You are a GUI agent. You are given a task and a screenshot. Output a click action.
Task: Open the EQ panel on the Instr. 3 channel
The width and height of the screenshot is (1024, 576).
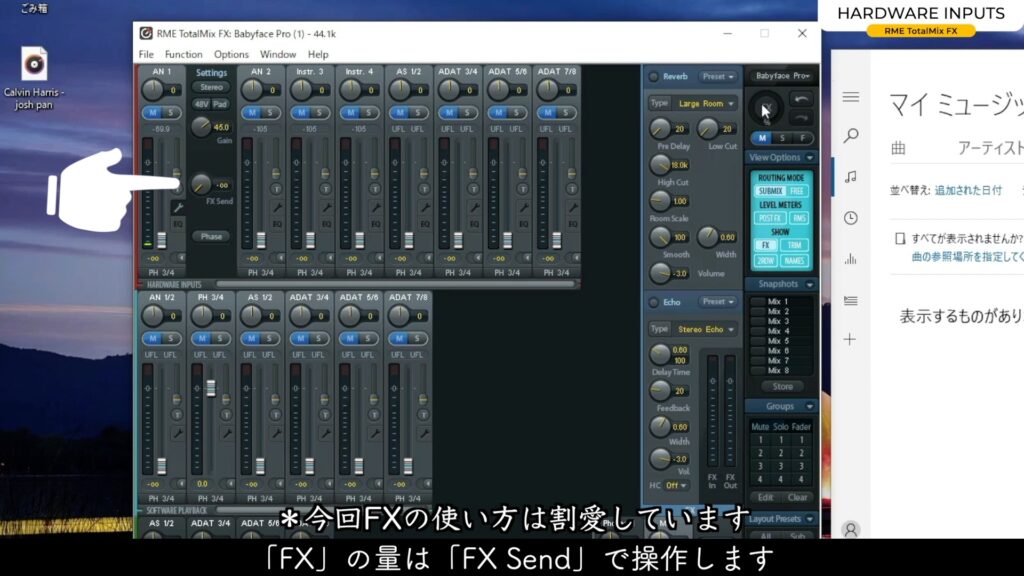[326, 224]
